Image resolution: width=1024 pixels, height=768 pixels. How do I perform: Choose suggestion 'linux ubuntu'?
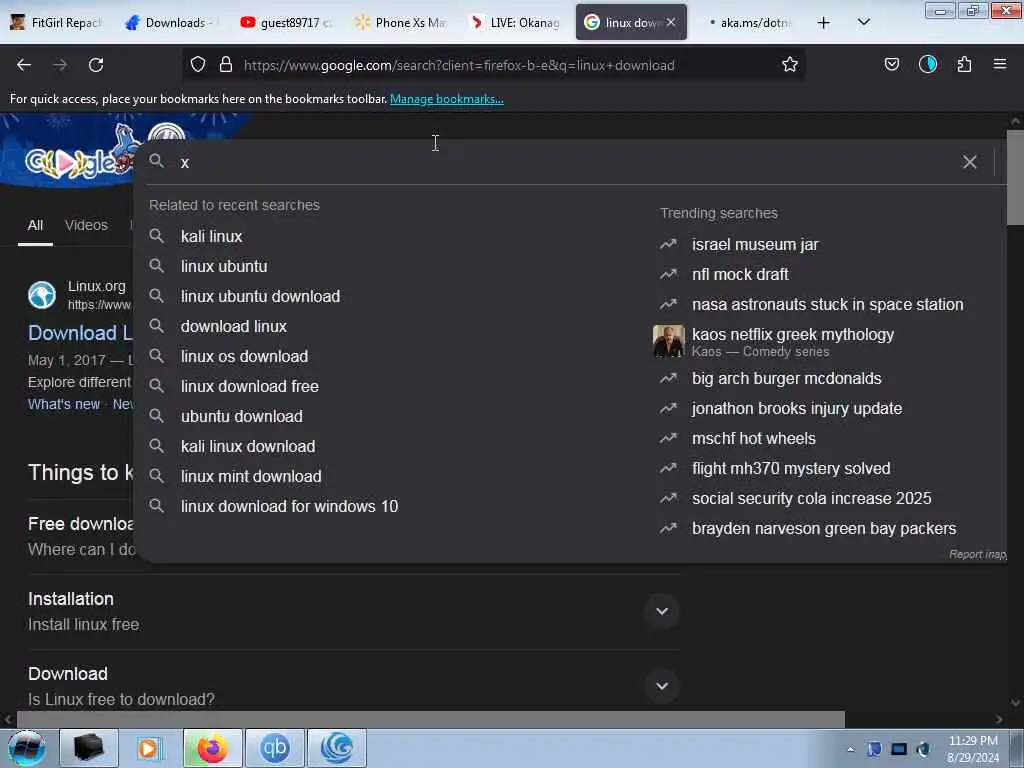pyautogui.click(x=224, y=266)
